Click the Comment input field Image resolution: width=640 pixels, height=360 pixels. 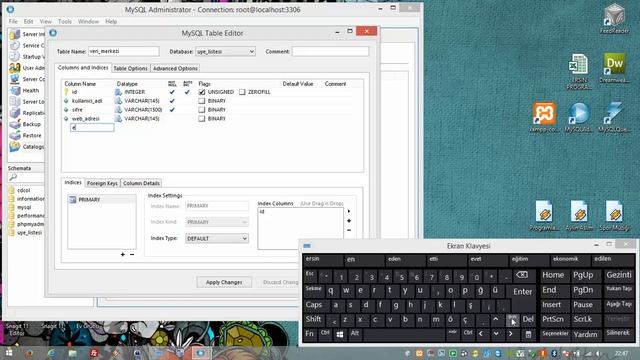[330, 51]
